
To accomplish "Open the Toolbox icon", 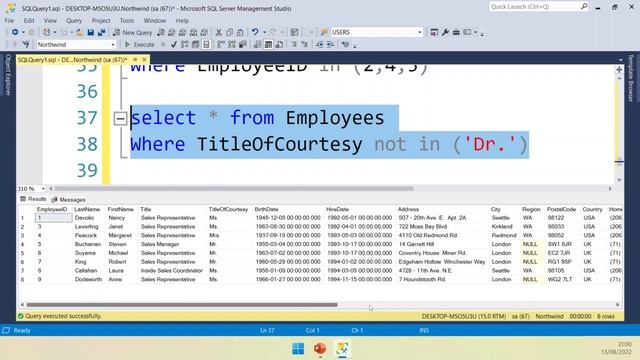I will [456, 32].
